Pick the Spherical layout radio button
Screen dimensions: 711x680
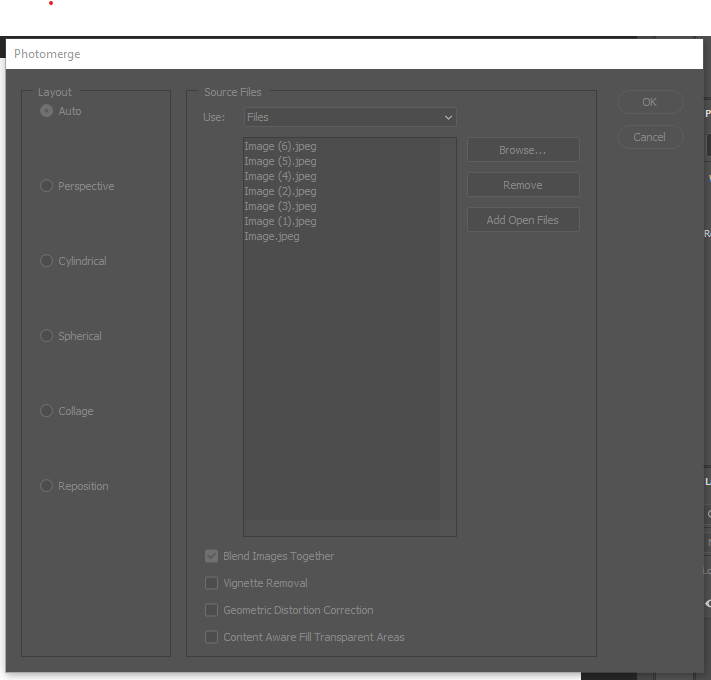pyautogui.click(x=47, y=336)
